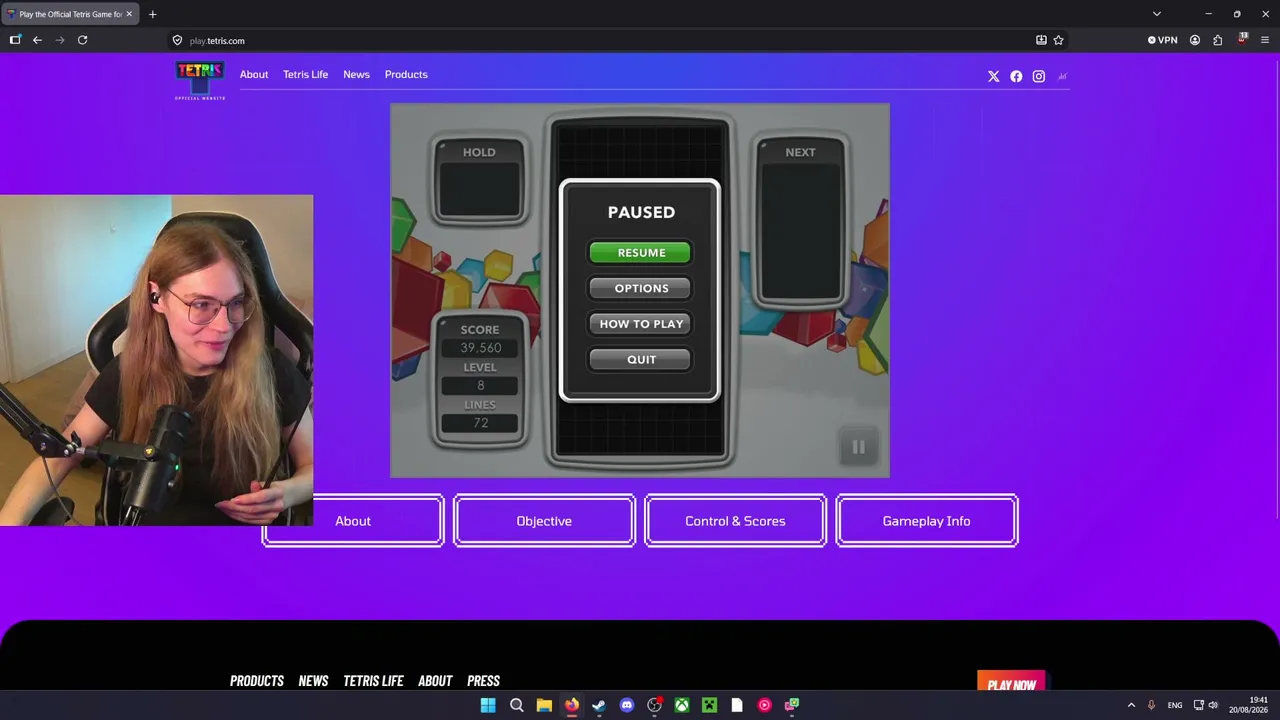Visit the Tetris Facebook page
The image size is (1280, 720).
(x=1016, y=76)
